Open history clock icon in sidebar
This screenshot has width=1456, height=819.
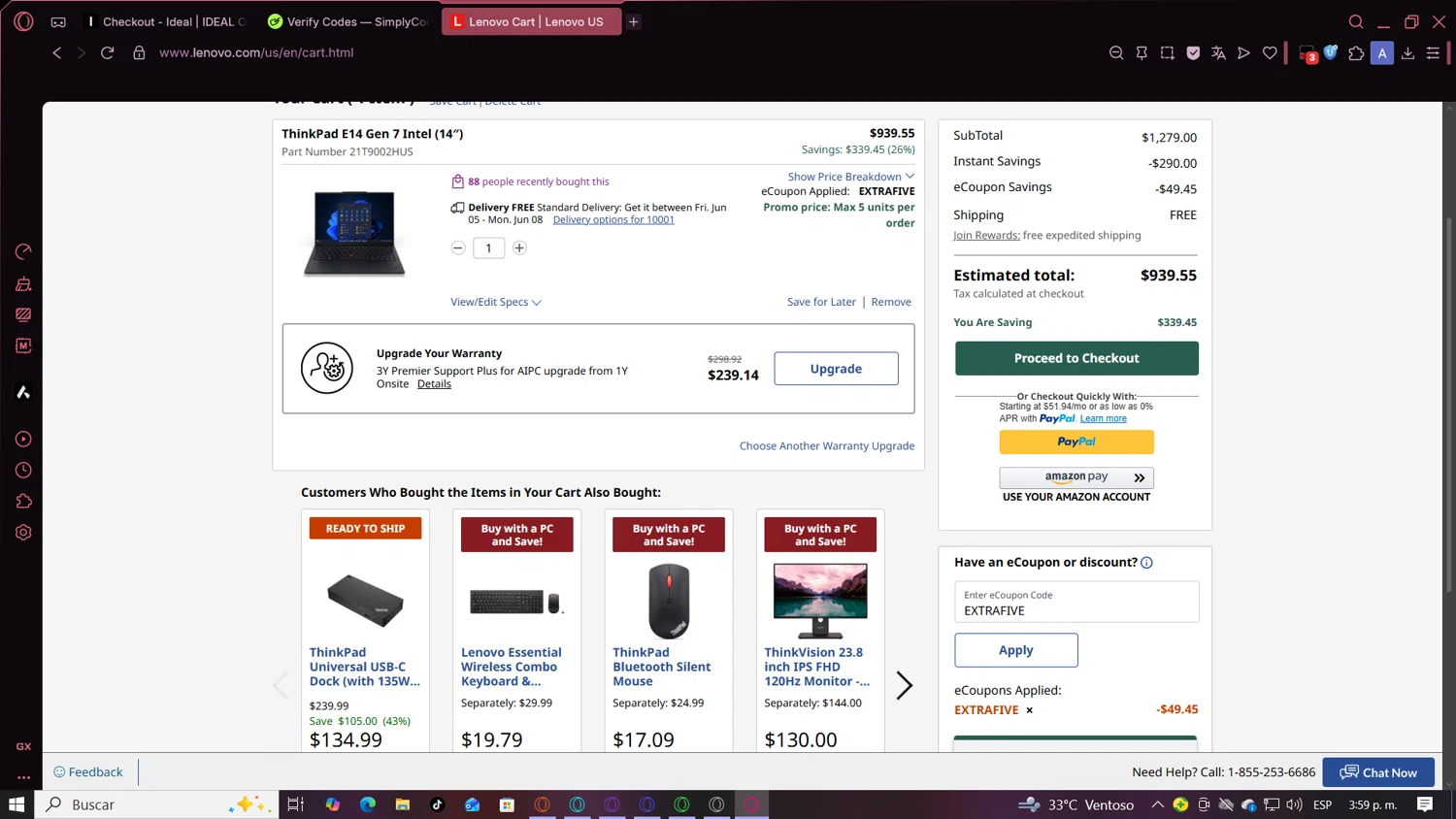(x=23, y=470)
